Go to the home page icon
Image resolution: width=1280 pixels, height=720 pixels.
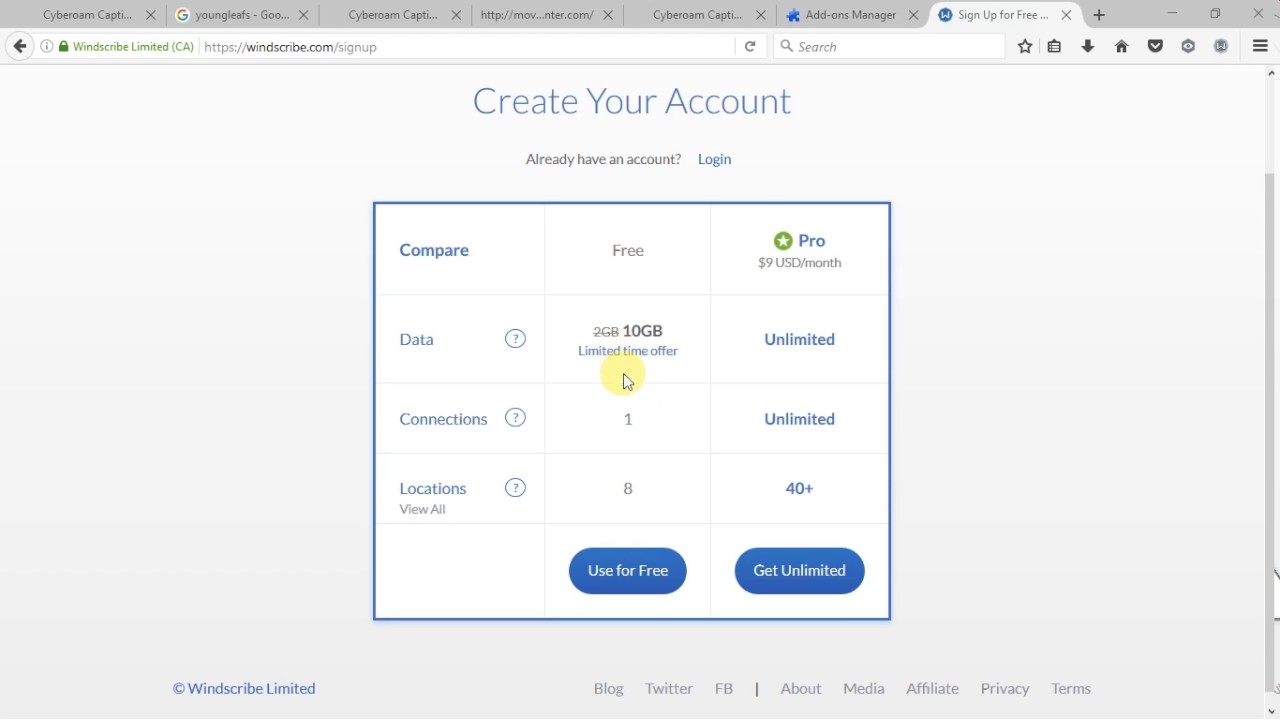tap(1121, 46)
